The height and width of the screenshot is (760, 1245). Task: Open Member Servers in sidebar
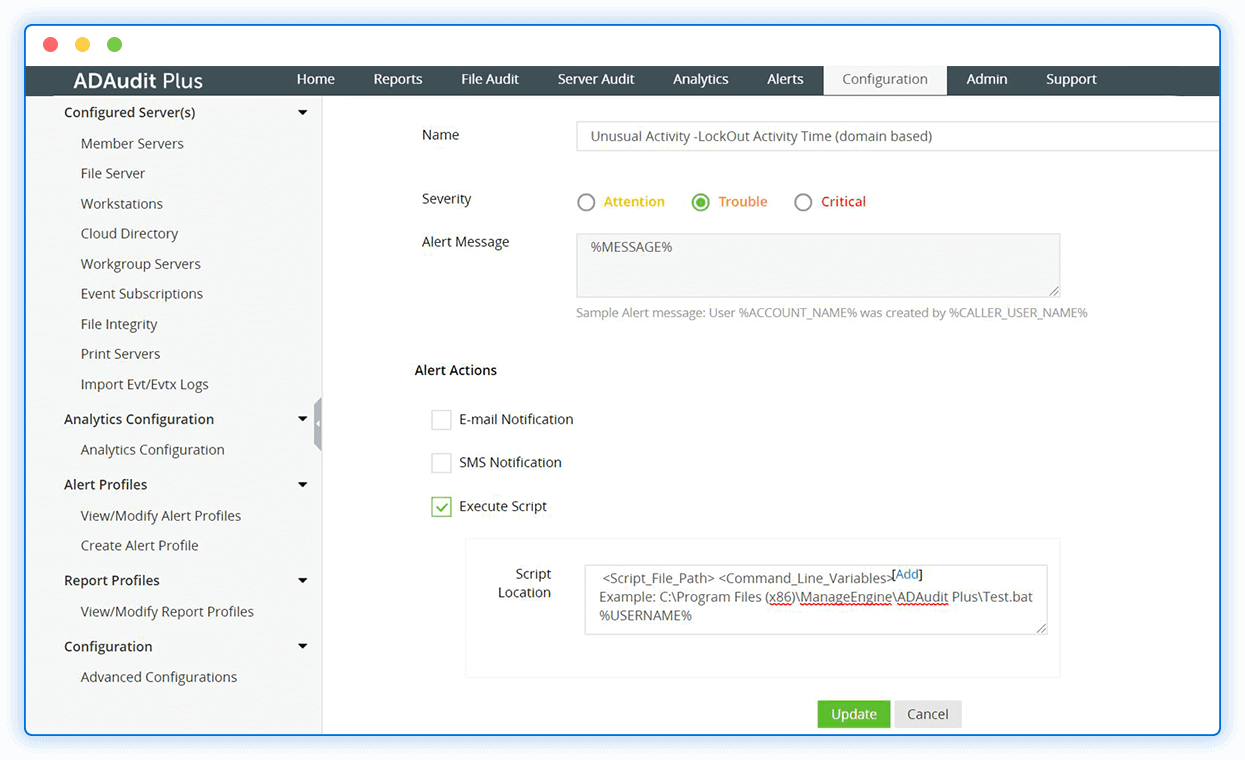point(132,143)
